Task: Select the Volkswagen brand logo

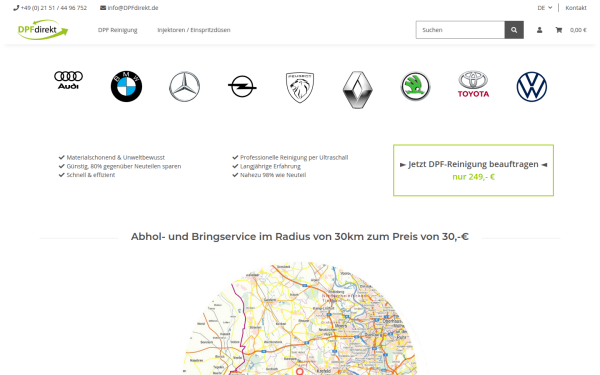Action: point(532,86)
